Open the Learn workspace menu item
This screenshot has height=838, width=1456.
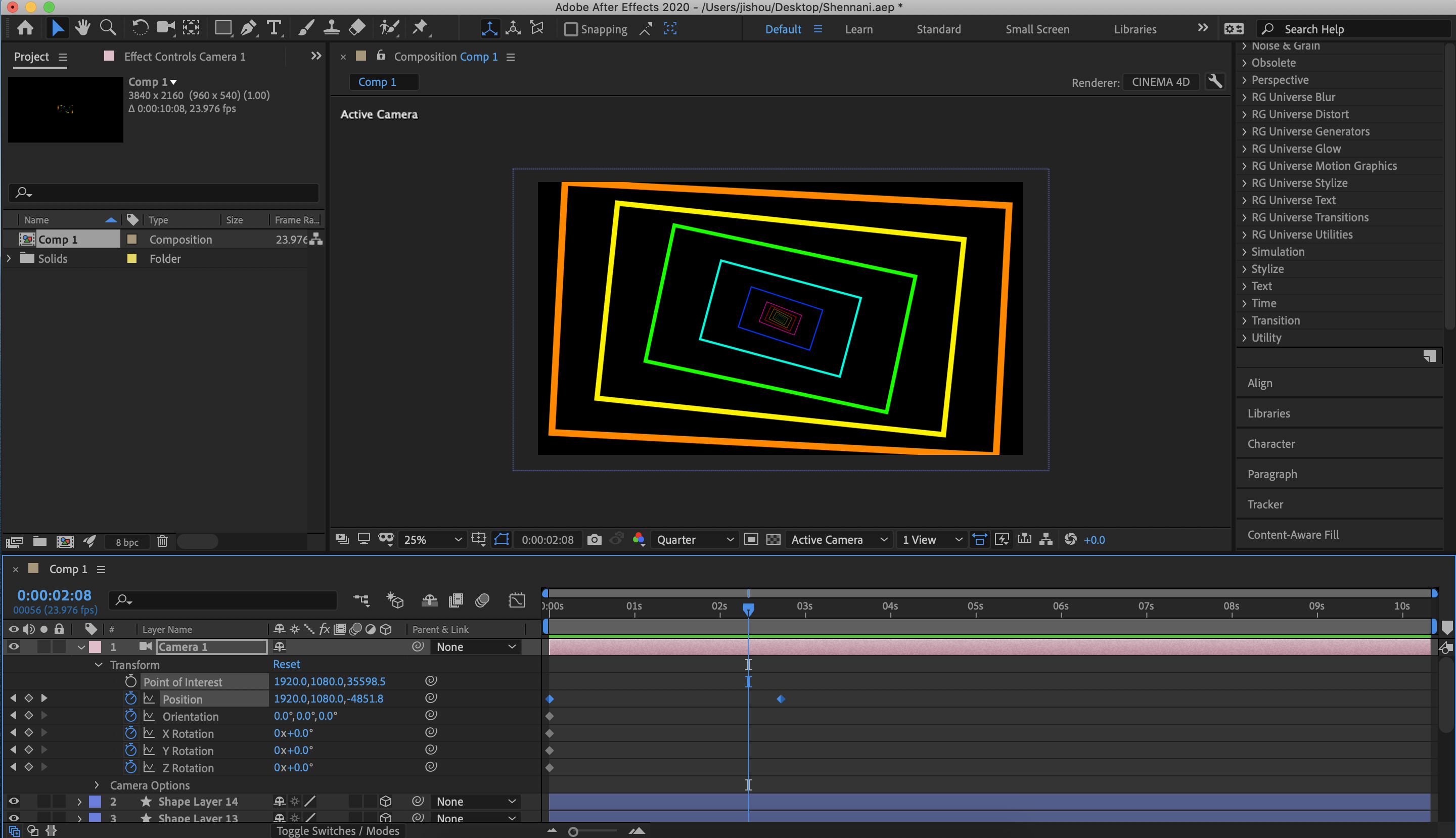point(858,29)
